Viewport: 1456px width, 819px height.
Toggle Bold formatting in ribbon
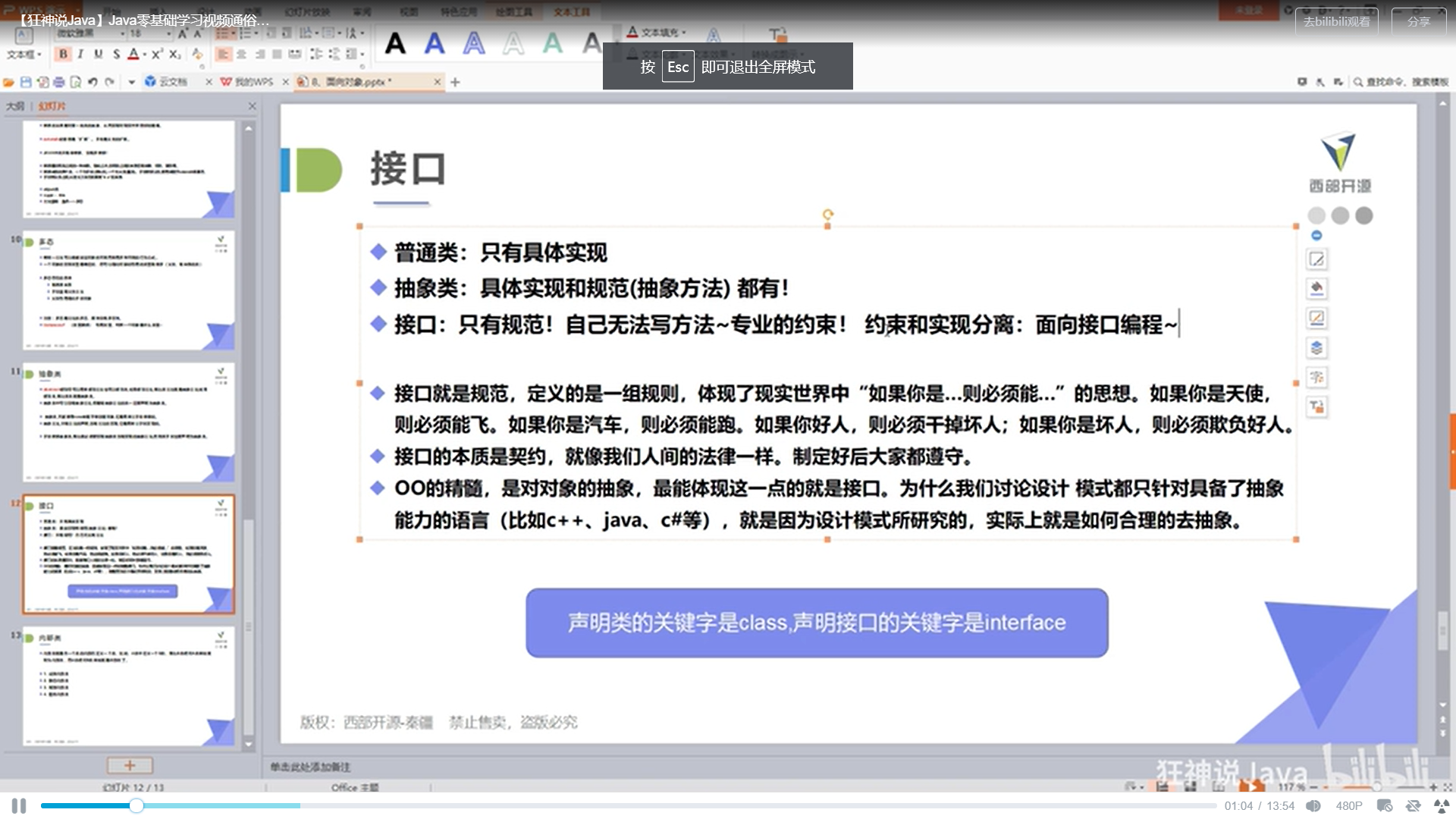point(63,54)
